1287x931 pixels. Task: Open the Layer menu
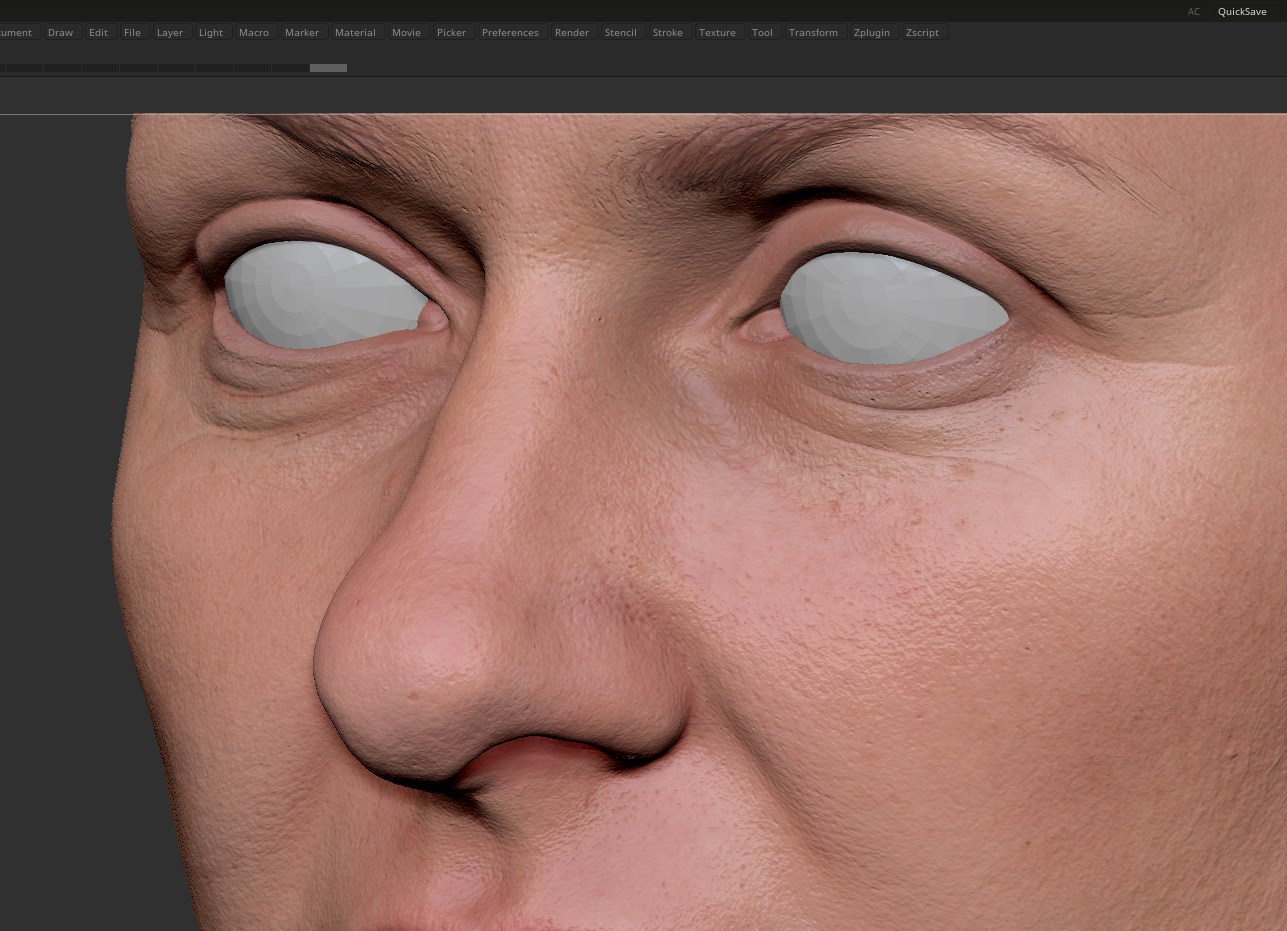[170, 33]
